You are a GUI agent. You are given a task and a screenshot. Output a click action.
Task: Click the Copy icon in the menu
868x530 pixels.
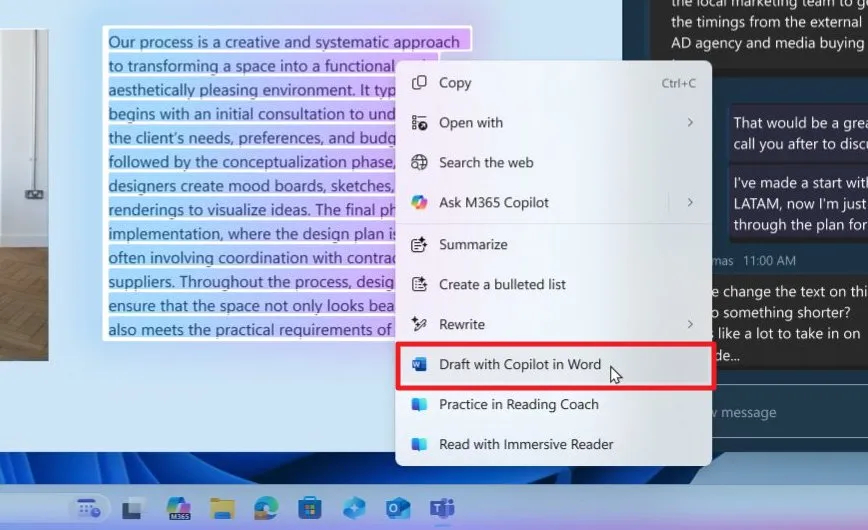tap(419, 83)
